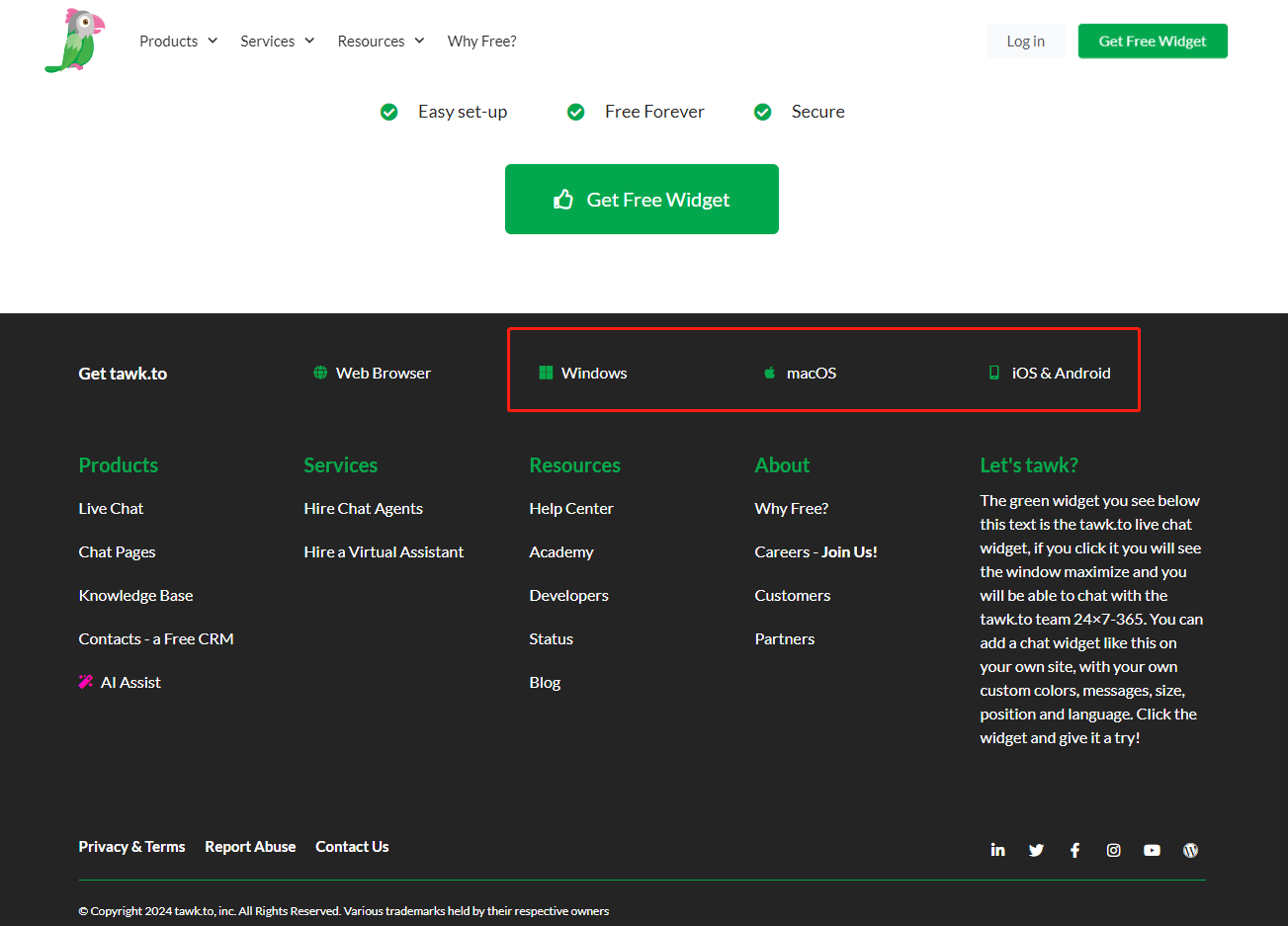
Task: Expand the Resources dropdown in navbar
Action: [x=381, y=41]
